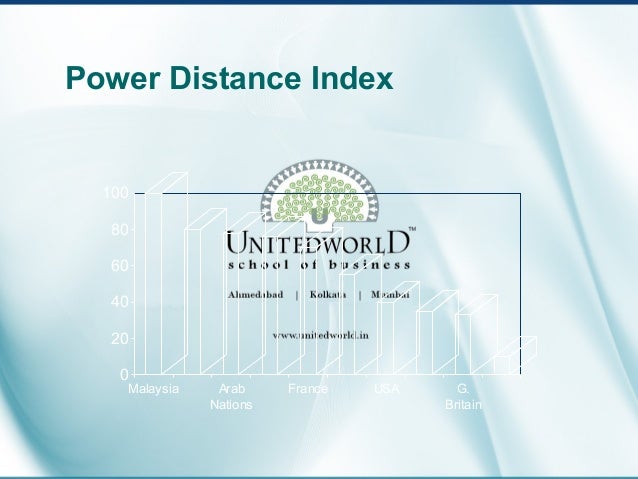The height and width of the screenshot is (479, 638).
Task: Select the Malaysia axis label
Action: click(153, 389)
